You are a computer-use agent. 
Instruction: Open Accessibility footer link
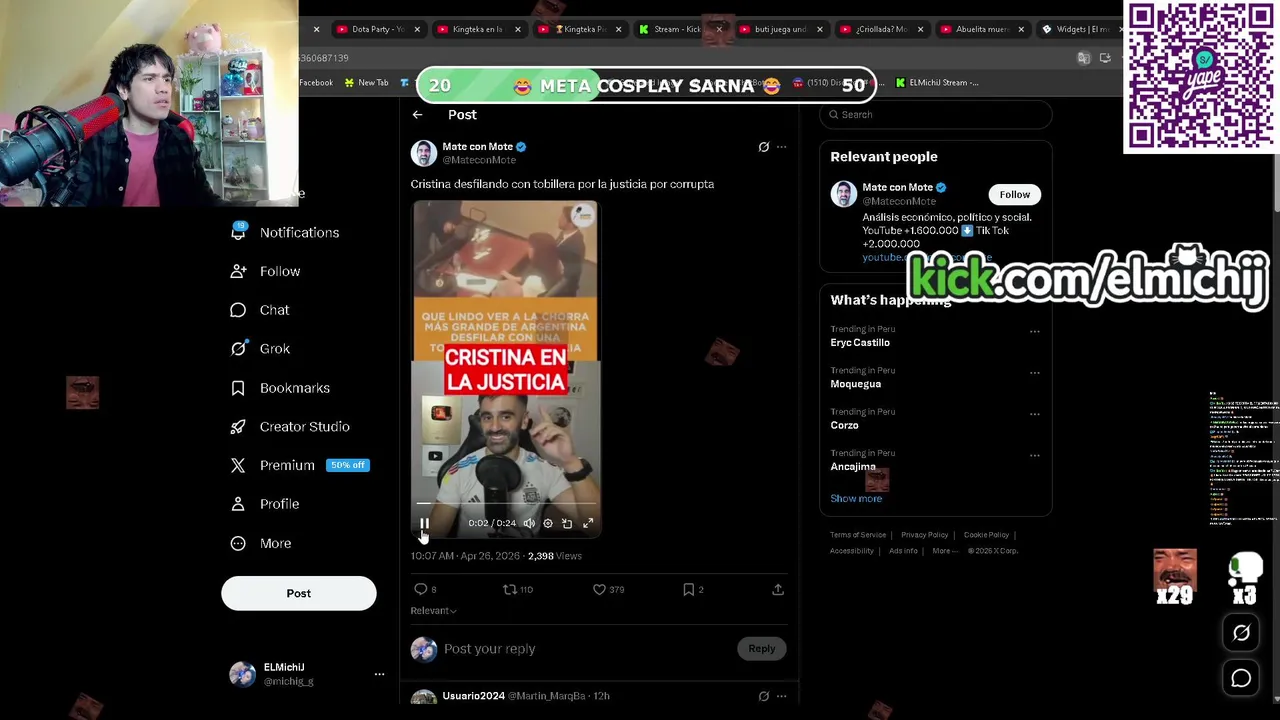coord(852,551)
